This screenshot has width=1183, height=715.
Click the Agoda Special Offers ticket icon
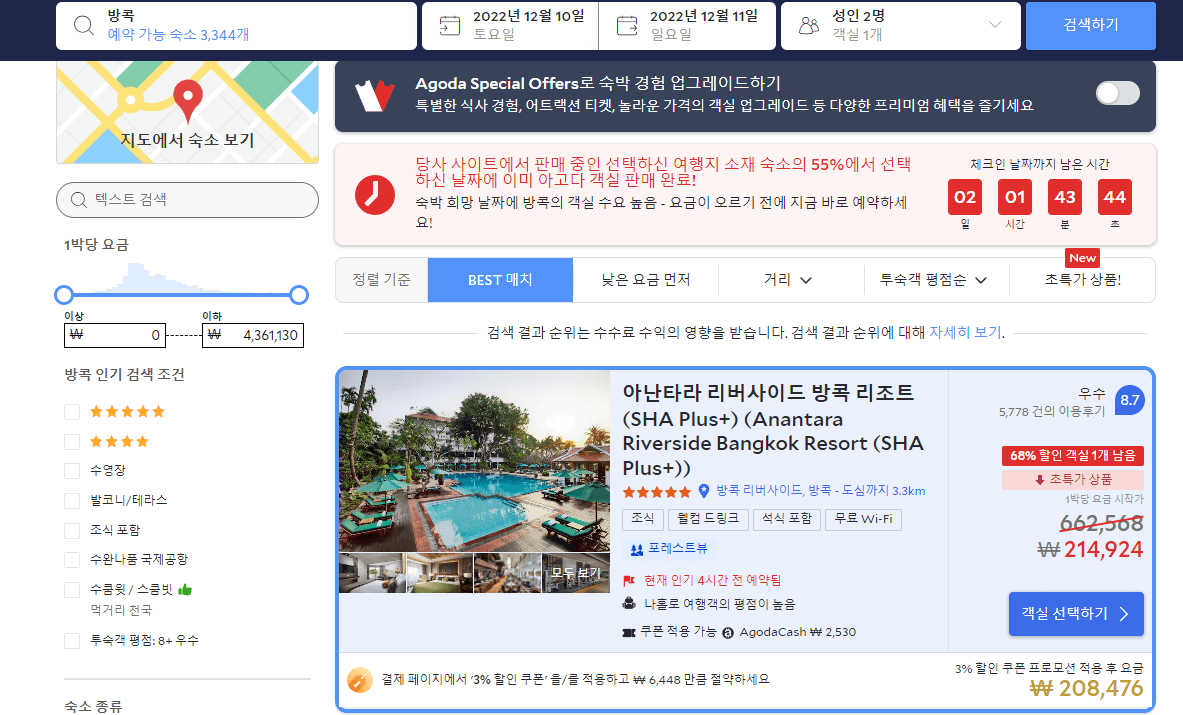point(375,96)
